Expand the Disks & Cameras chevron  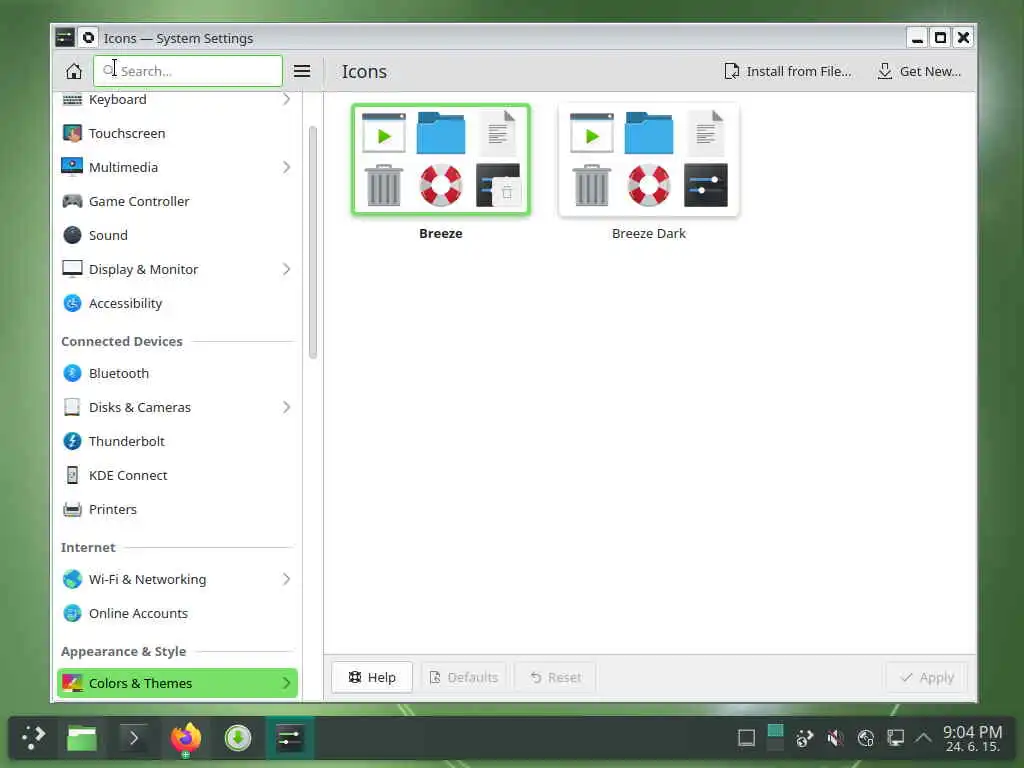tap(286, 407)
